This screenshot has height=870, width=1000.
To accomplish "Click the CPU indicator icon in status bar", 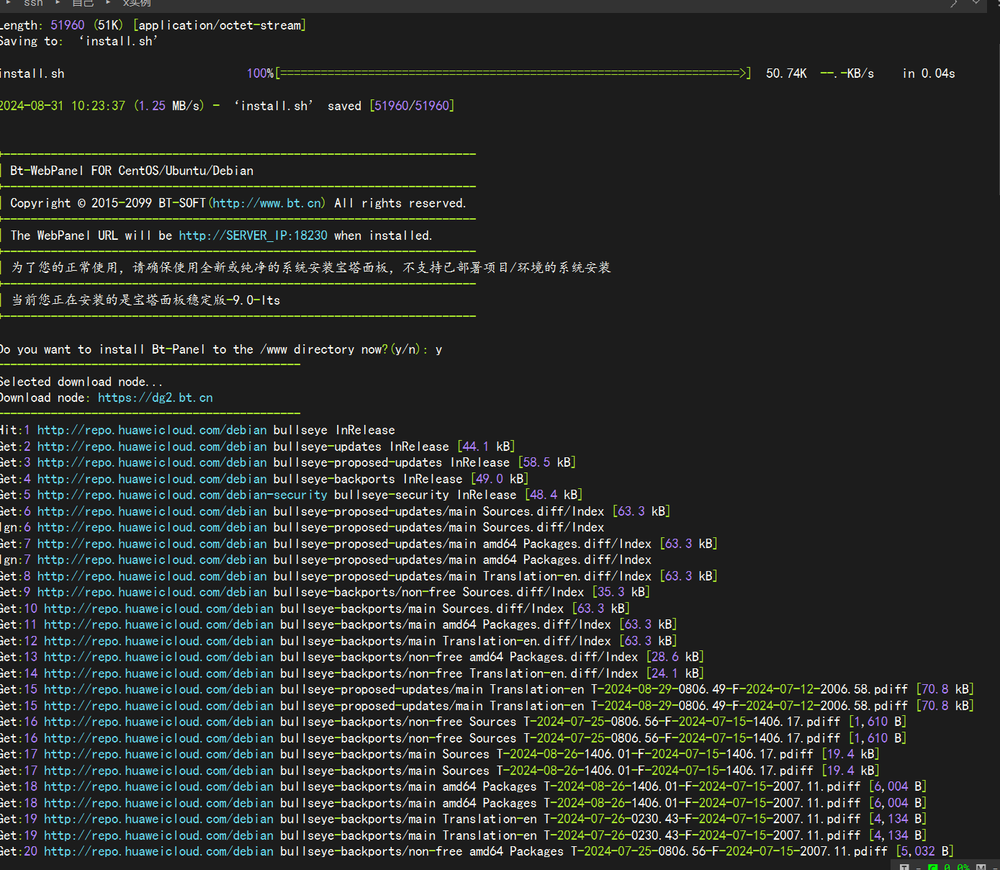I will pos(932,866).
